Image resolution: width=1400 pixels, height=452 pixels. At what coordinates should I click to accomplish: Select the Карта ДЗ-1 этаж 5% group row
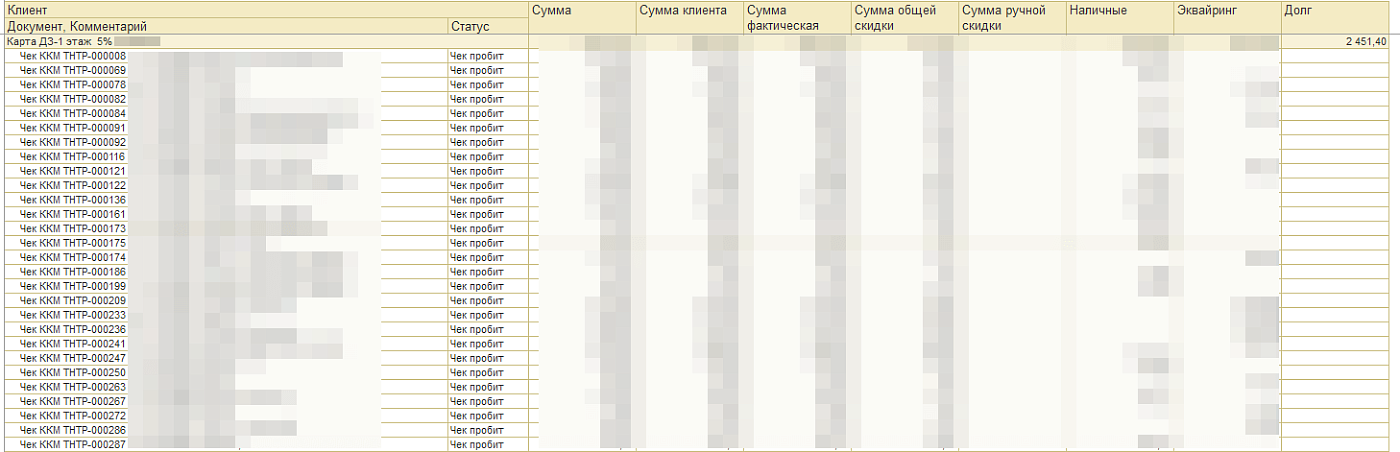58,42
